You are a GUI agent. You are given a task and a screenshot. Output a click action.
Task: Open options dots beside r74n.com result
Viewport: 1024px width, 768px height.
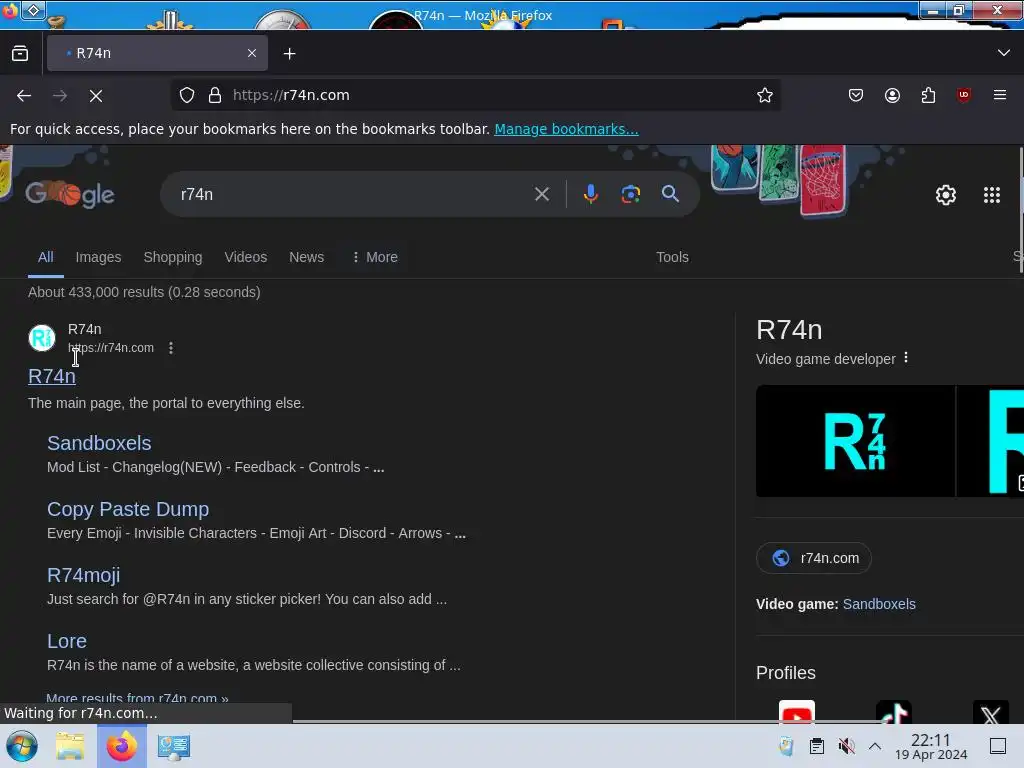pyautogui.click(x=171, y=348)
